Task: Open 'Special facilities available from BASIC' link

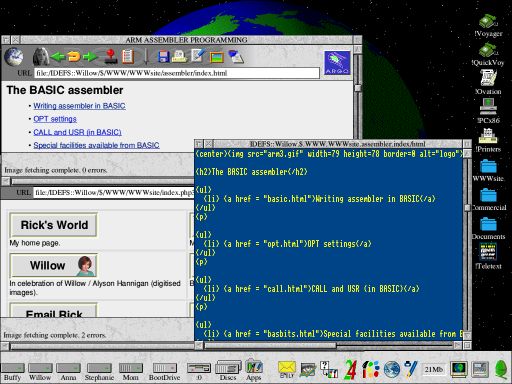Action: (x=96, y=145)
